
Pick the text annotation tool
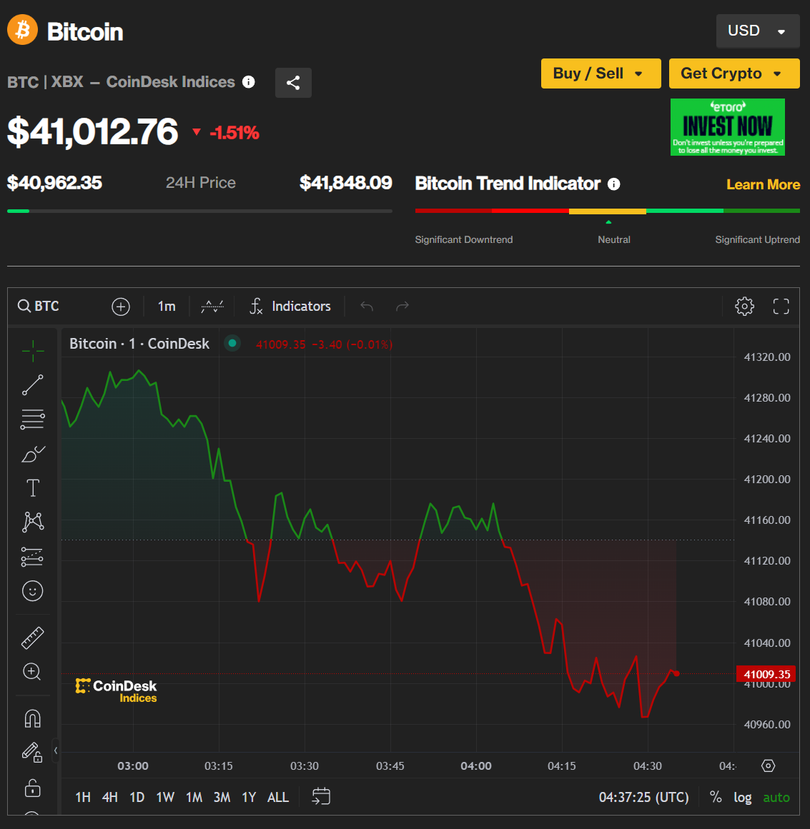pyautogui.click(x=32, y=488)
